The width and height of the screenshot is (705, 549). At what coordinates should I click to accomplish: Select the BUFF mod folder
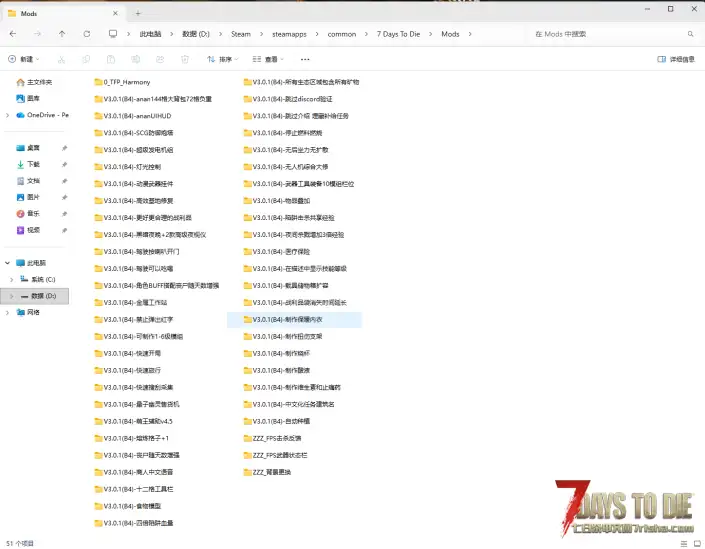[157, 286]
